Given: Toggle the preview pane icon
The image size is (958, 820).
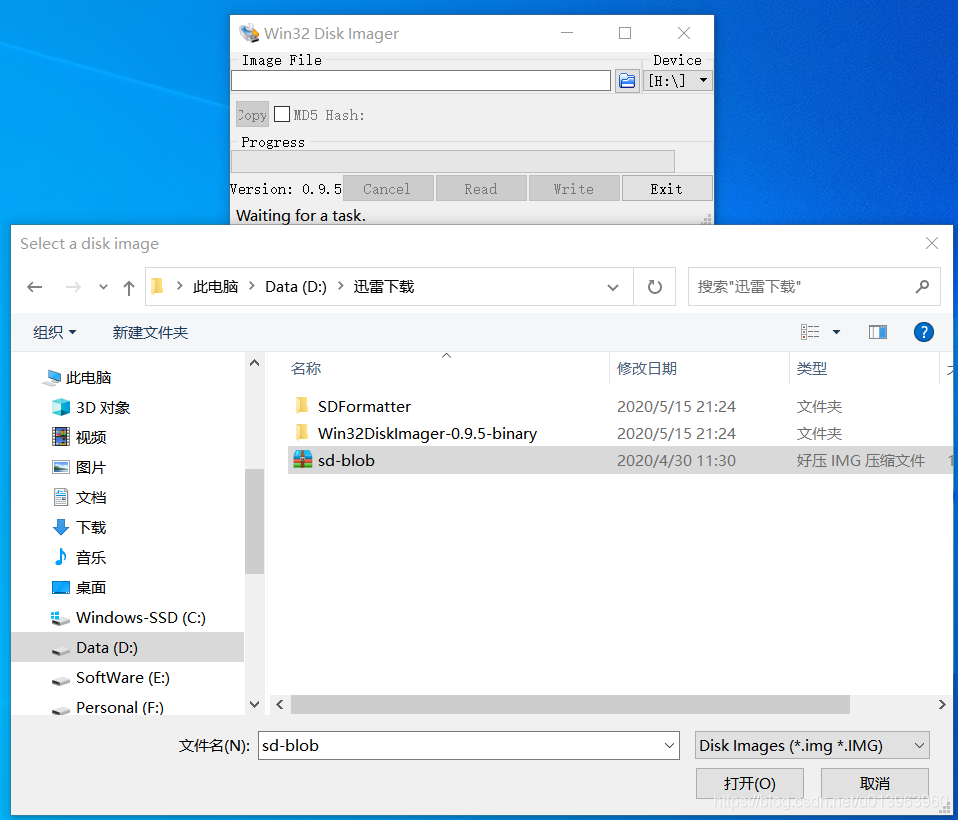Looking at the screenshot, I should (x=878, y=332).
